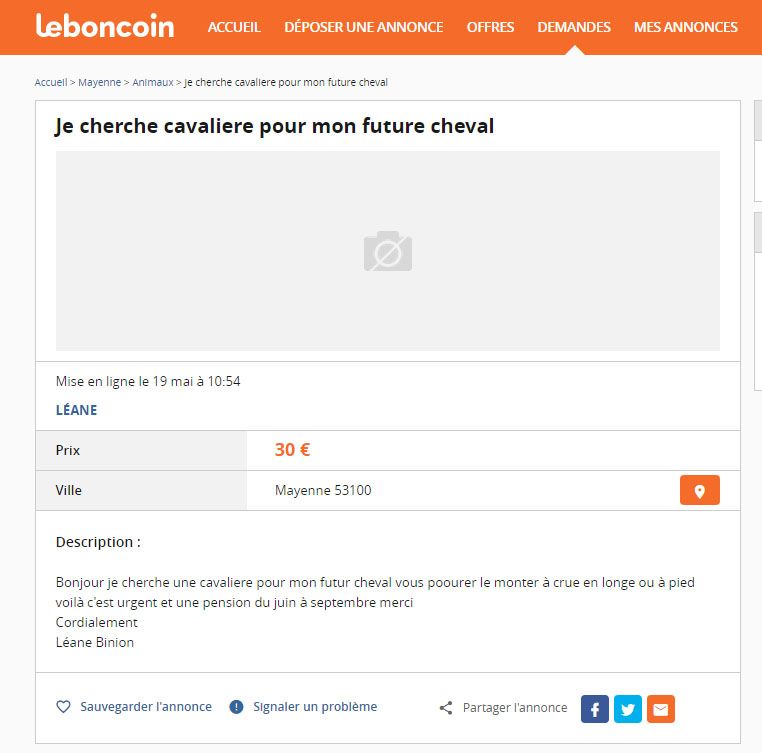Click the heart icon to save listing

click(63, 707)
